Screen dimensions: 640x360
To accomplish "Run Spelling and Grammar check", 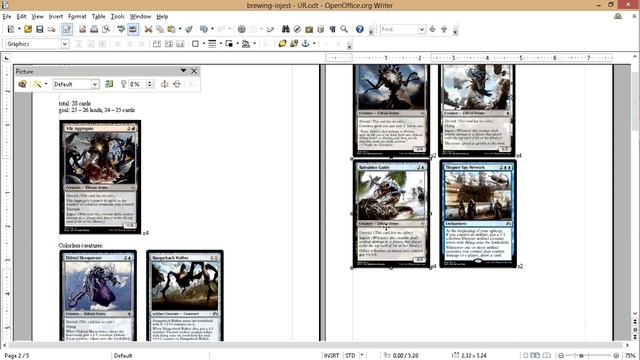I will [x=121, y=29].
